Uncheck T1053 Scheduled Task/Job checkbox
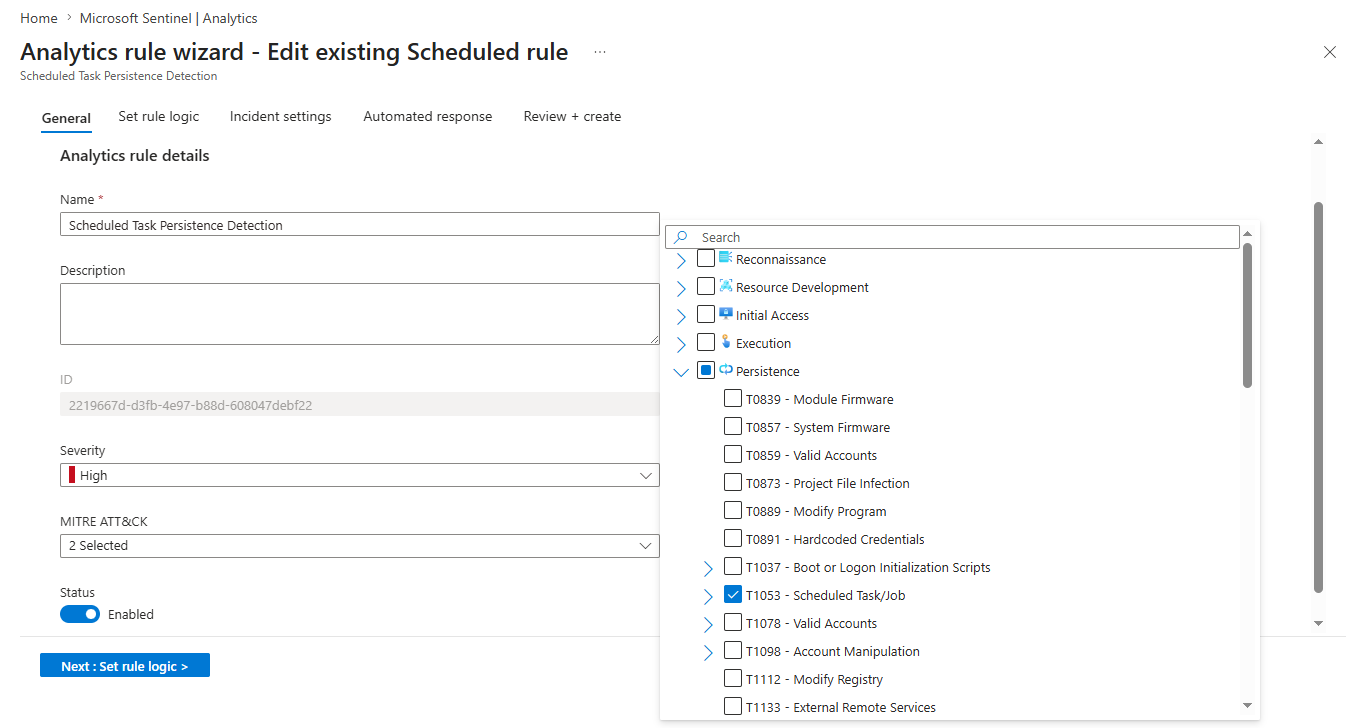Screen dimensions: 1366x728 [x=733, y=595]
